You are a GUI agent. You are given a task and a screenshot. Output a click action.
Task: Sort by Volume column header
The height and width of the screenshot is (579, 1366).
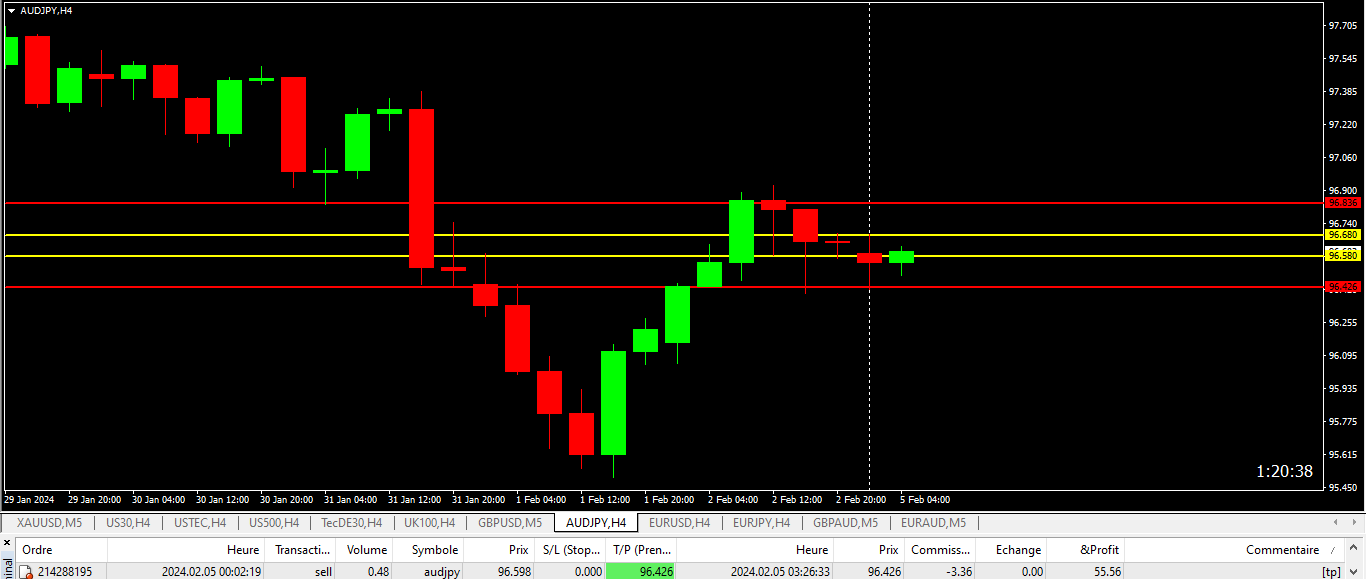point(365,550)
